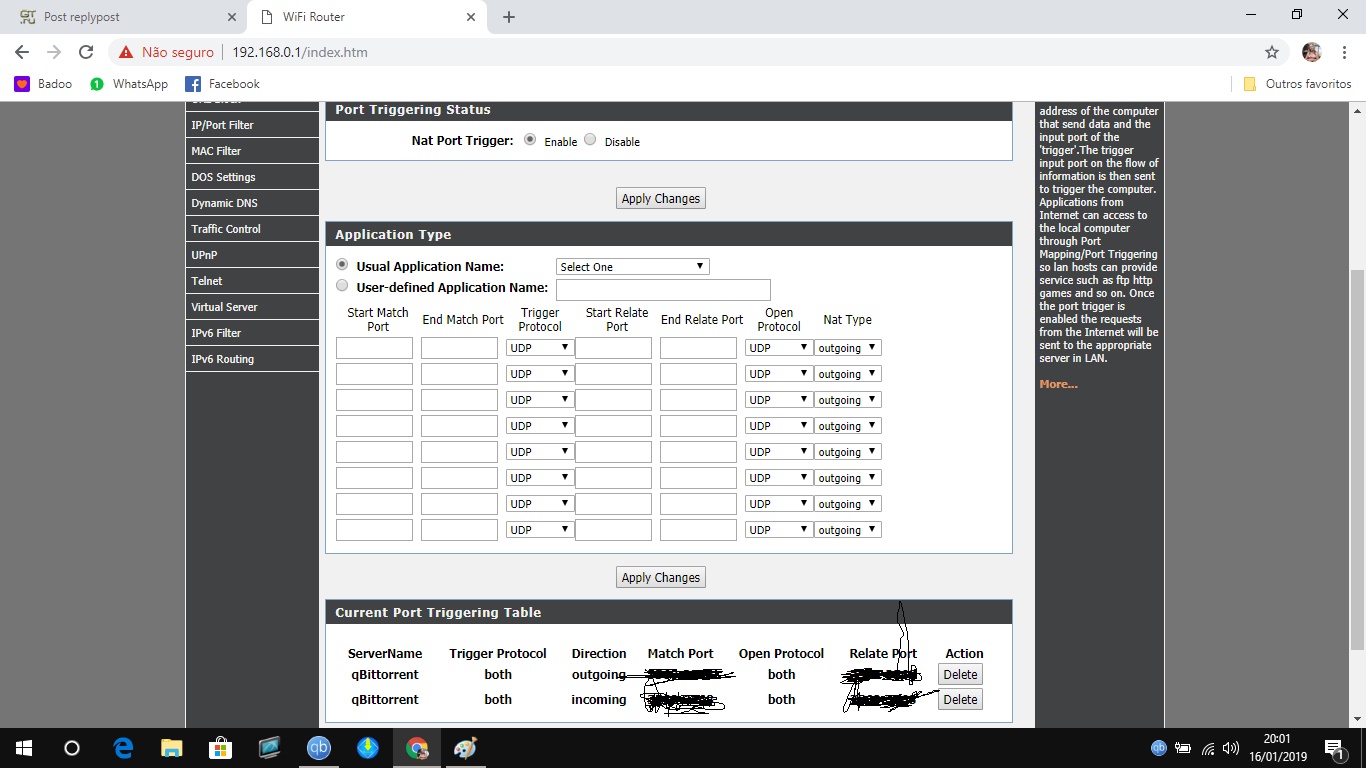1366x768 pixels.
Task: Choose User-defined Application Name option
Action: tap(343, 286)
